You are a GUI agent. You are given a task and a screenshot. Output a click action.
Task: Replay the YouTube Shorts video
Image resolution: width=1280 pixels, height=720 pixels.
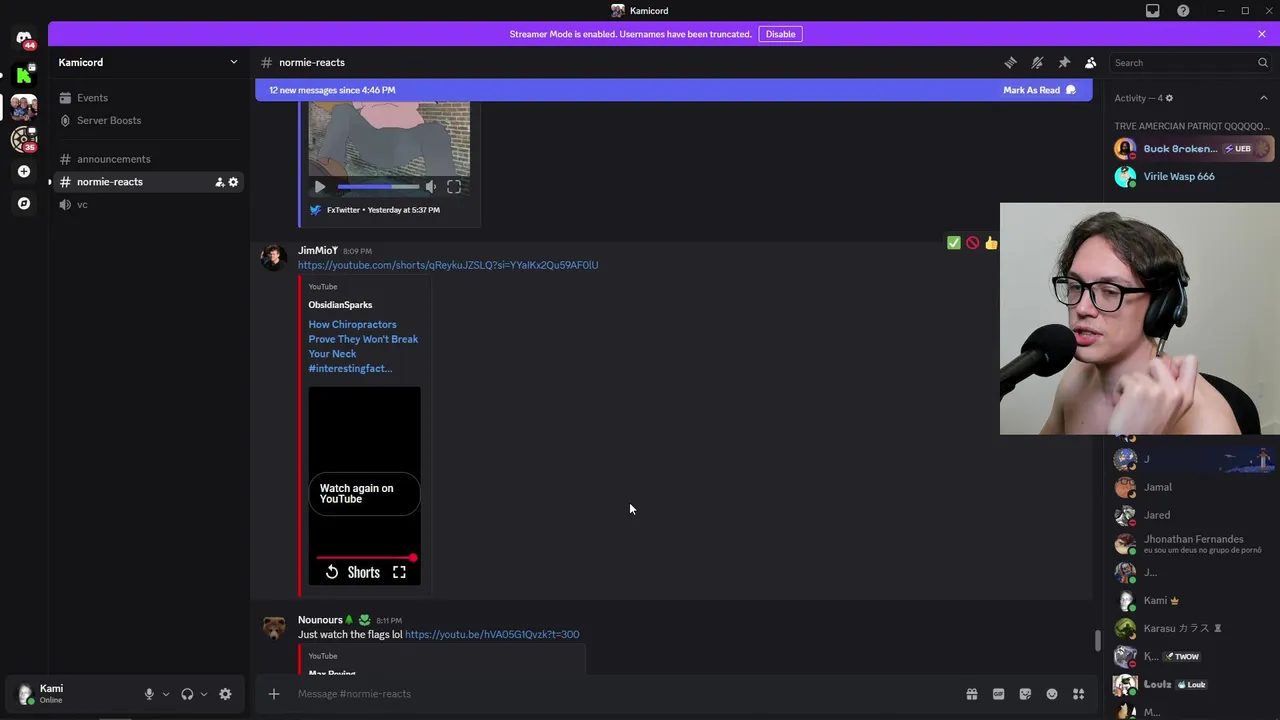coord(332,572)
